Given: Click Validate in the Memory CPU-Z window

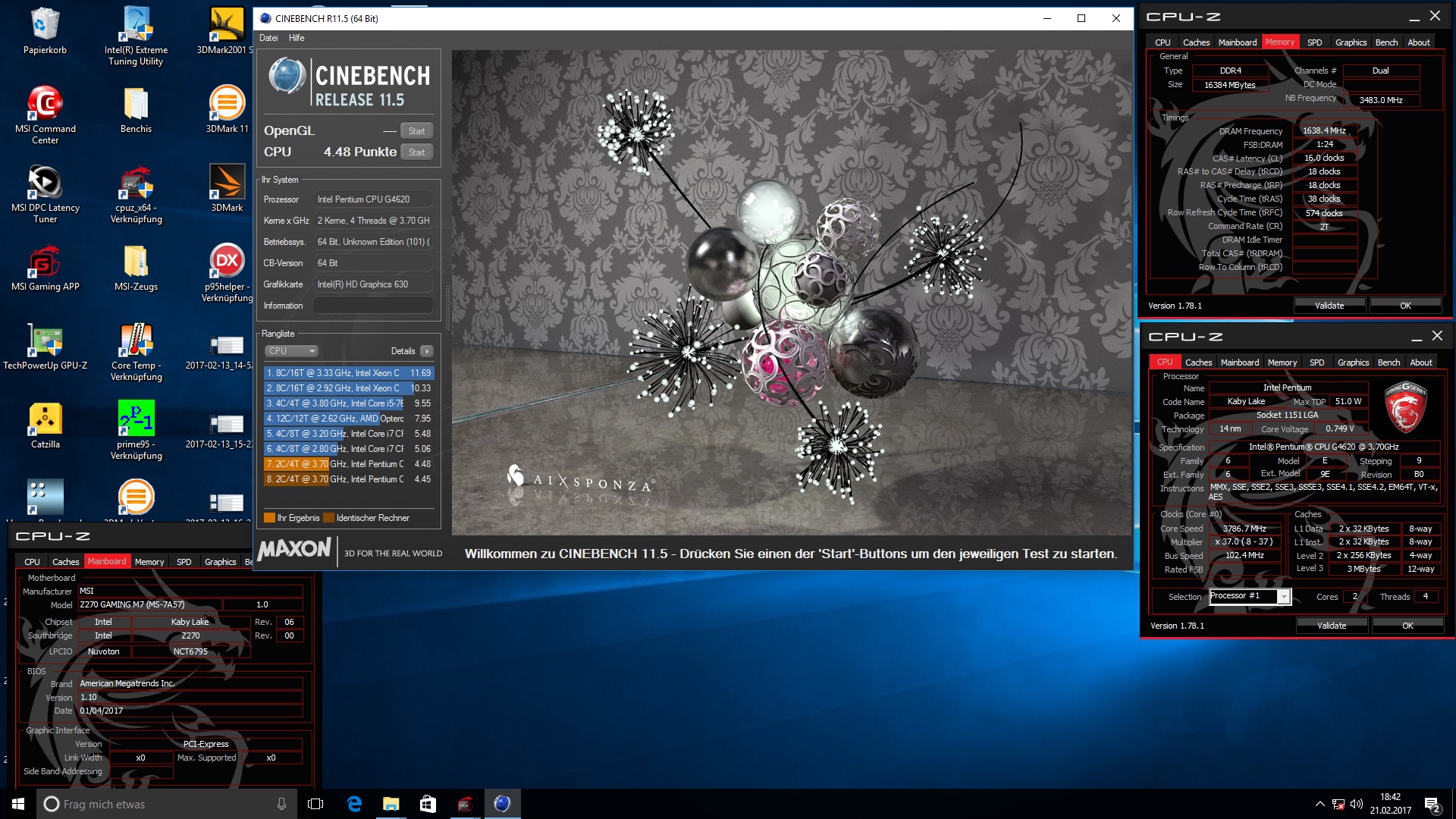Looking at the screenshot, I should 1329,306.
